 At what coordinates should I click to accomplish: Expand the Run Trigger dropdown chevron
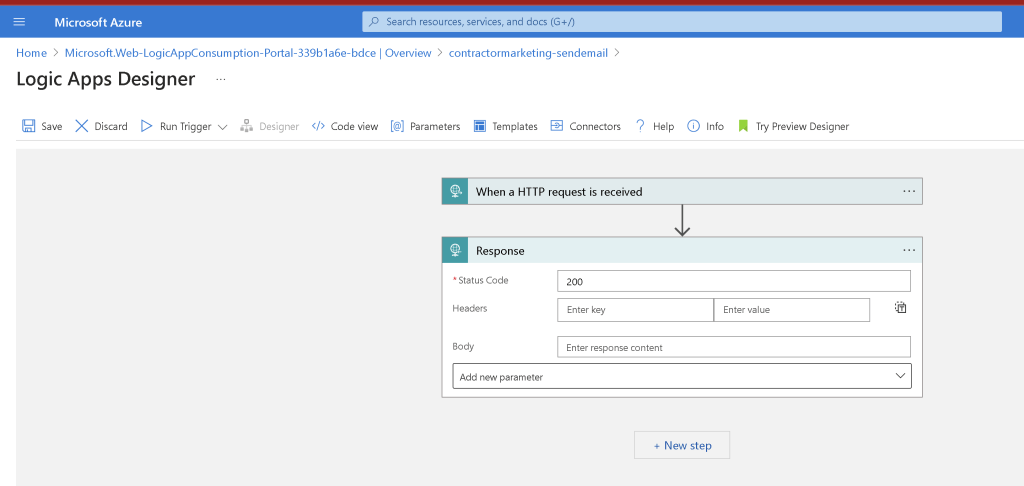(222, 127)
